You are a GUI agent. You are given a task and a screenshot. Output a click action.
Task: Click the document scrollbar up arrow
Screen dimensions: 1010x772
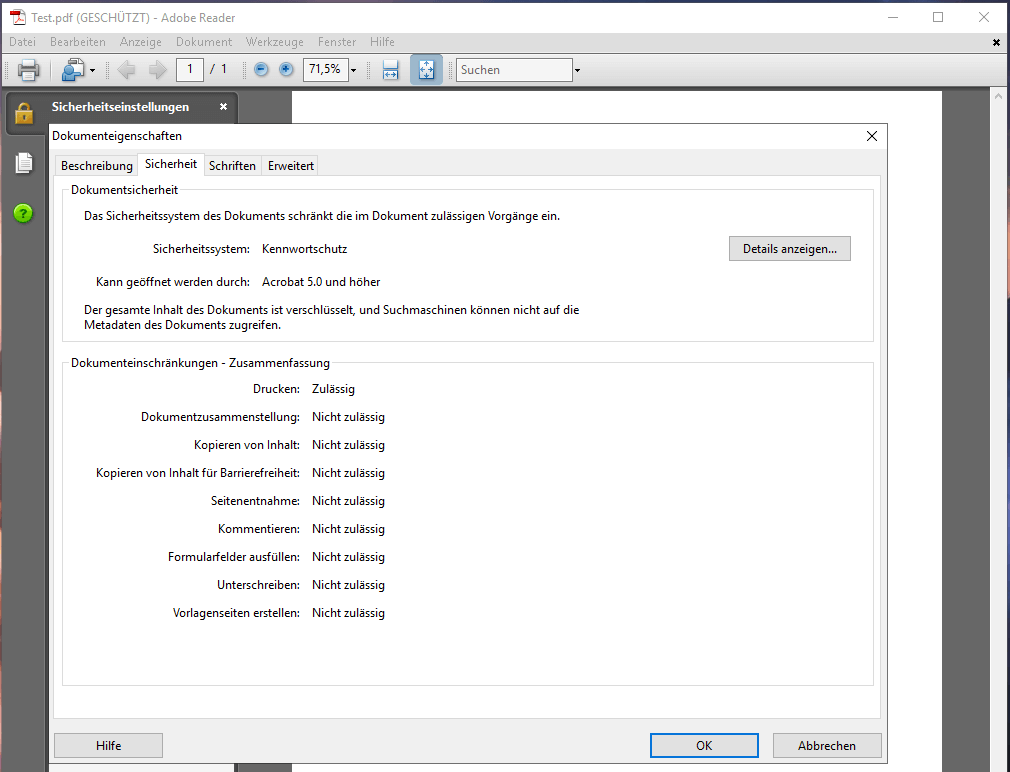tap(998, 97)
